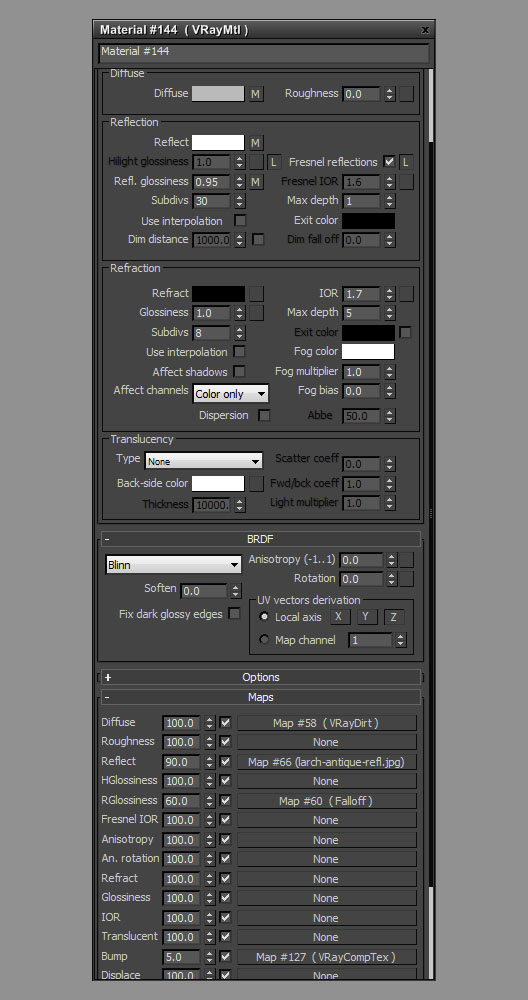Close the Material #144 window
Viewport: 528px width, 1000px height.
(x=425, y=30)
